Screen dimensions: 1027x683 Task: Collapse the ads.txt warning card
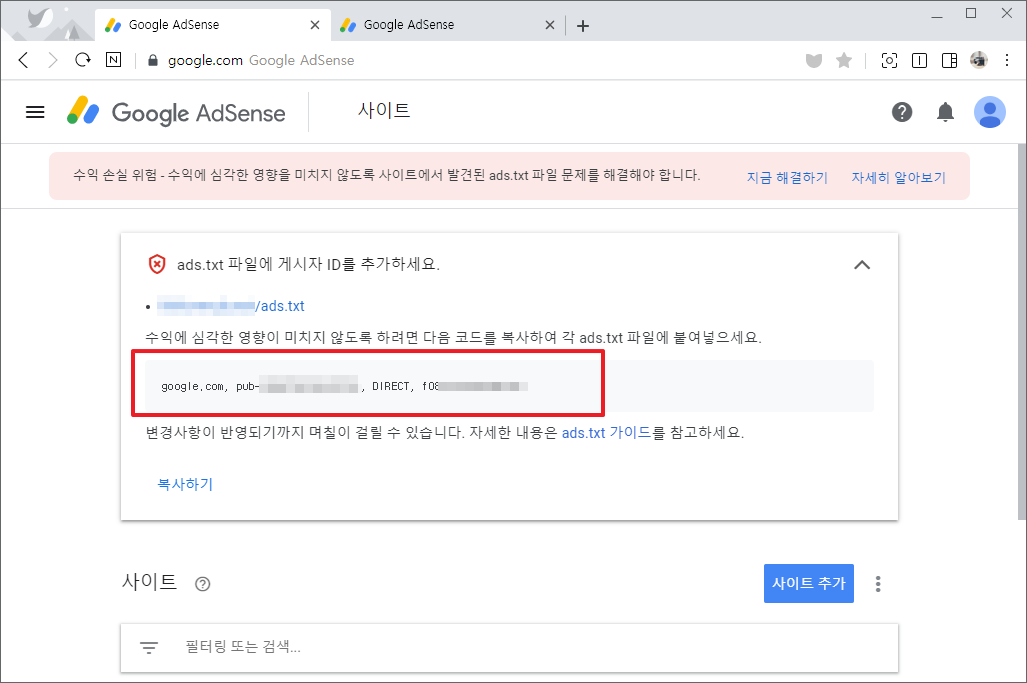pos(862,265)
